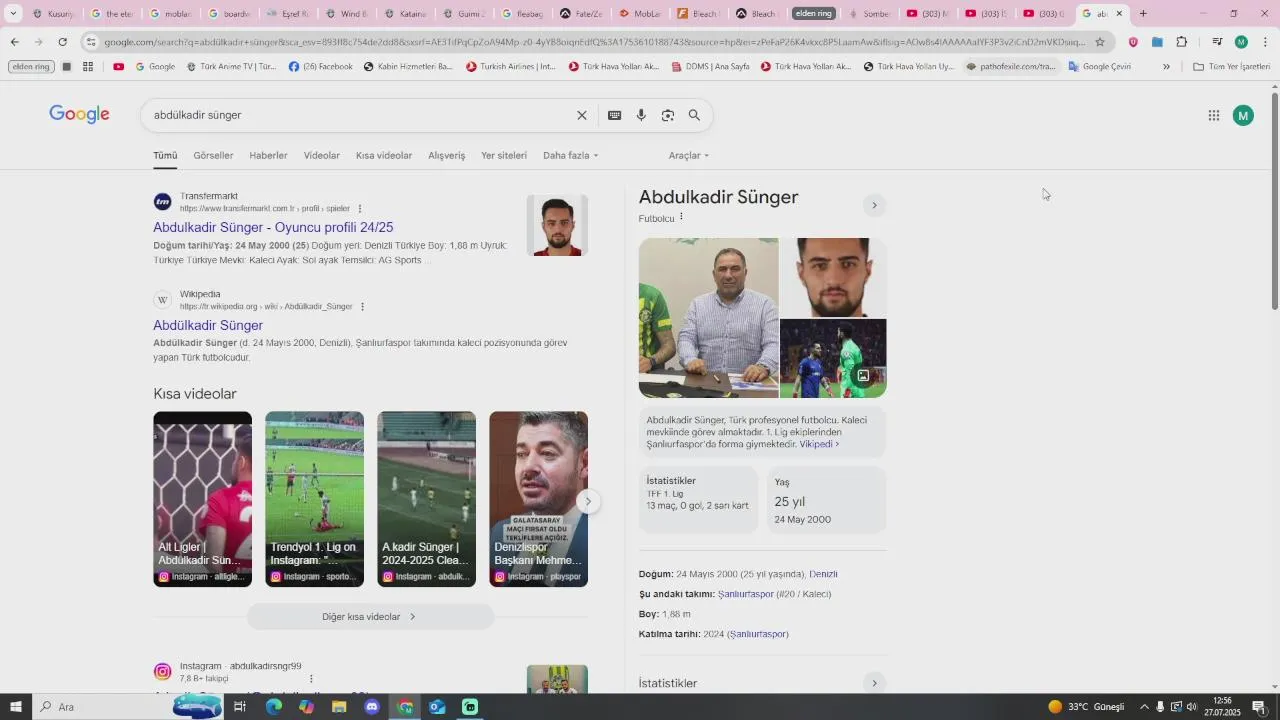Open Google Lens image search

(668, 115)
